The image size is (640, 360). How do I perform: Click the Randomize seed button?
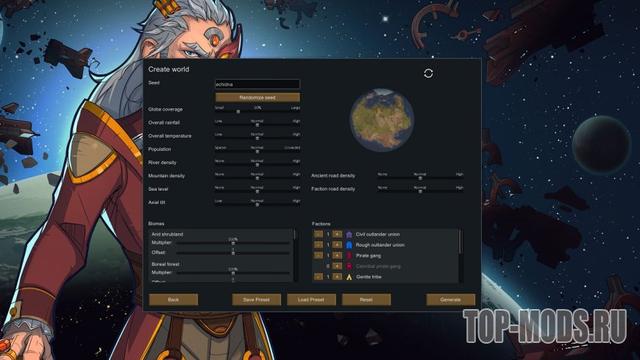point(258,98)
